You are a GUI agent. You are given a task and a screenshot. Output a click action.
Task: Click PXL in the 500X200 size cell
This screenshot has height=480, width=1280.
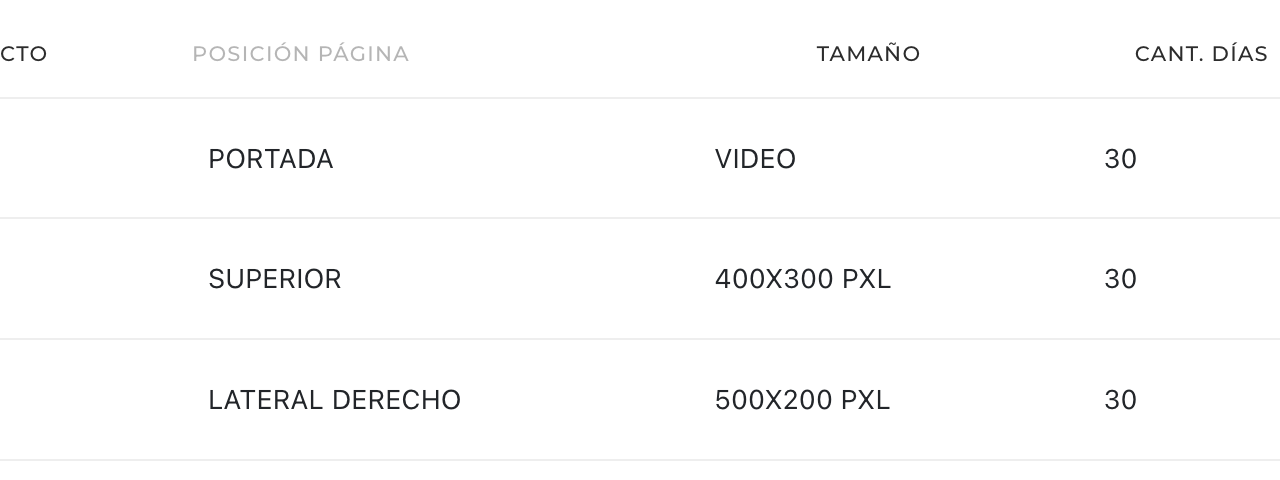point(865,400)
